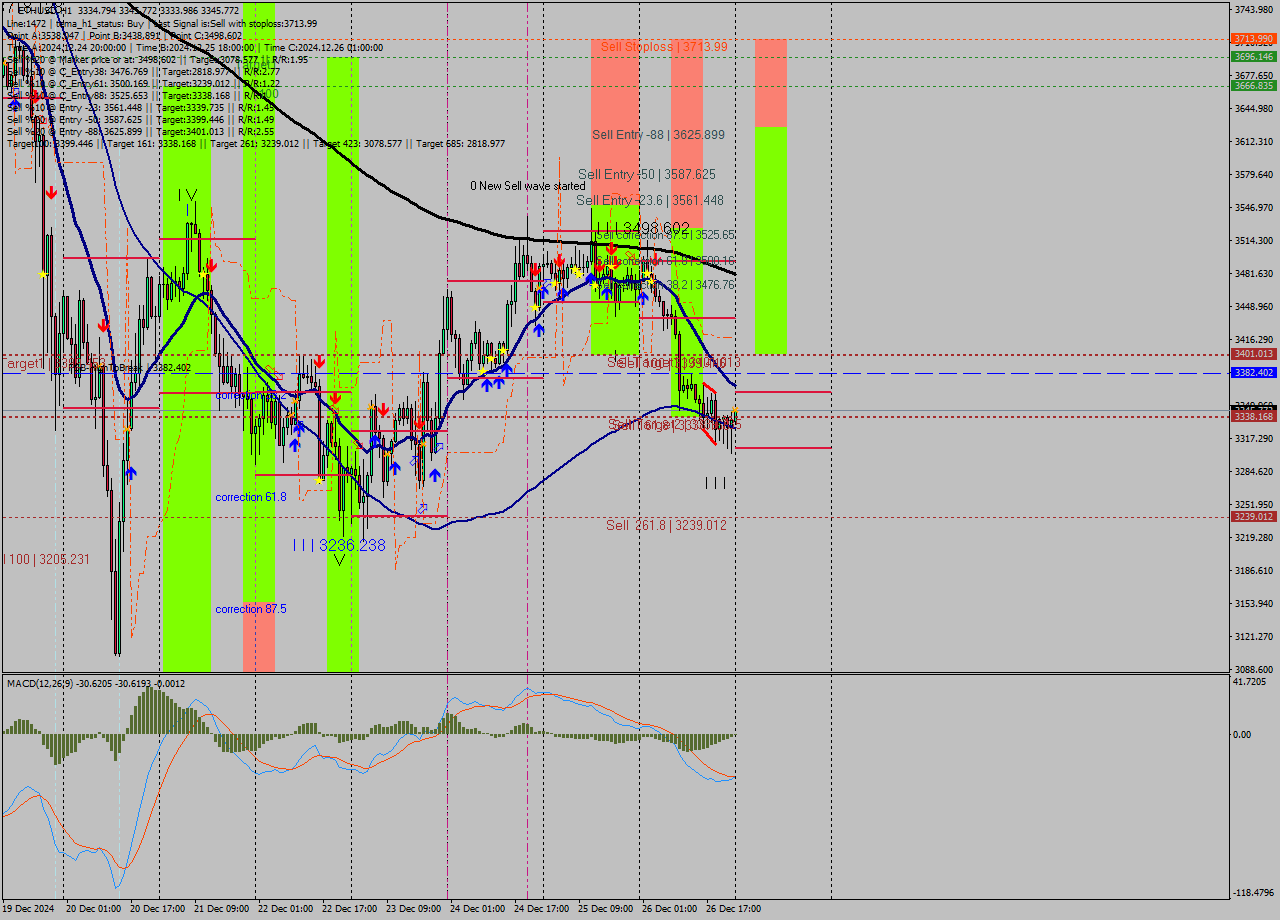
Task: Click the -118.4796 MACD scale value
Action: pyautogui.click(x=1254, y=893)
